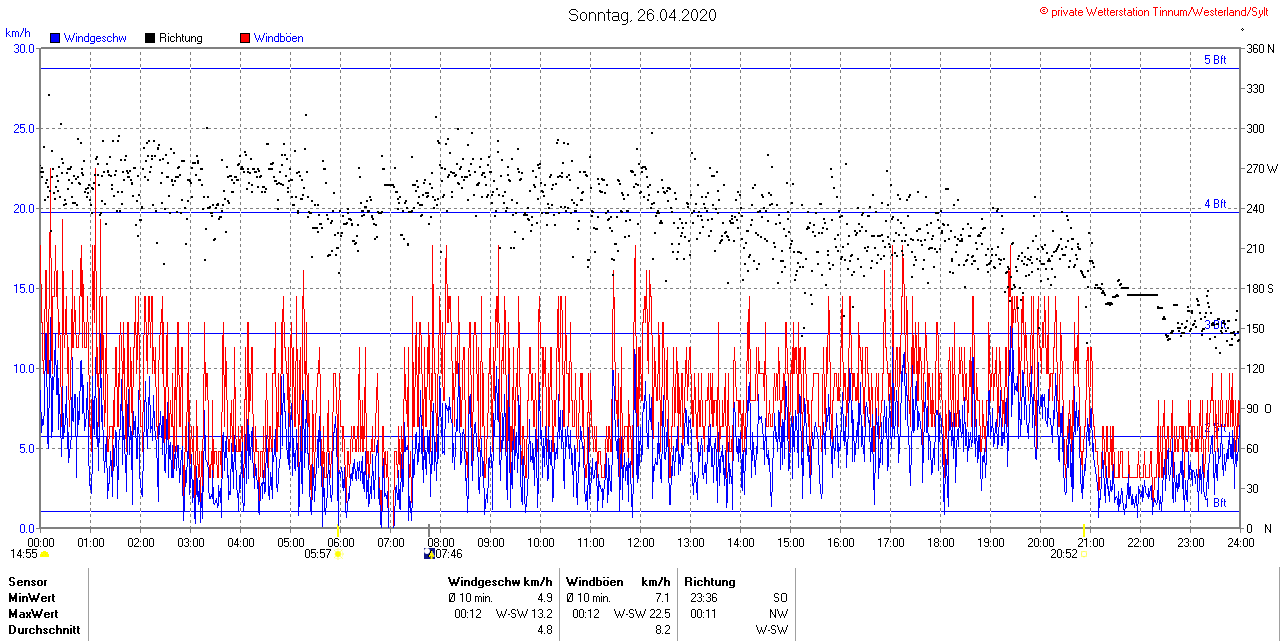
Task: Select the Windgeschw legend label
Action: (94, 38)
